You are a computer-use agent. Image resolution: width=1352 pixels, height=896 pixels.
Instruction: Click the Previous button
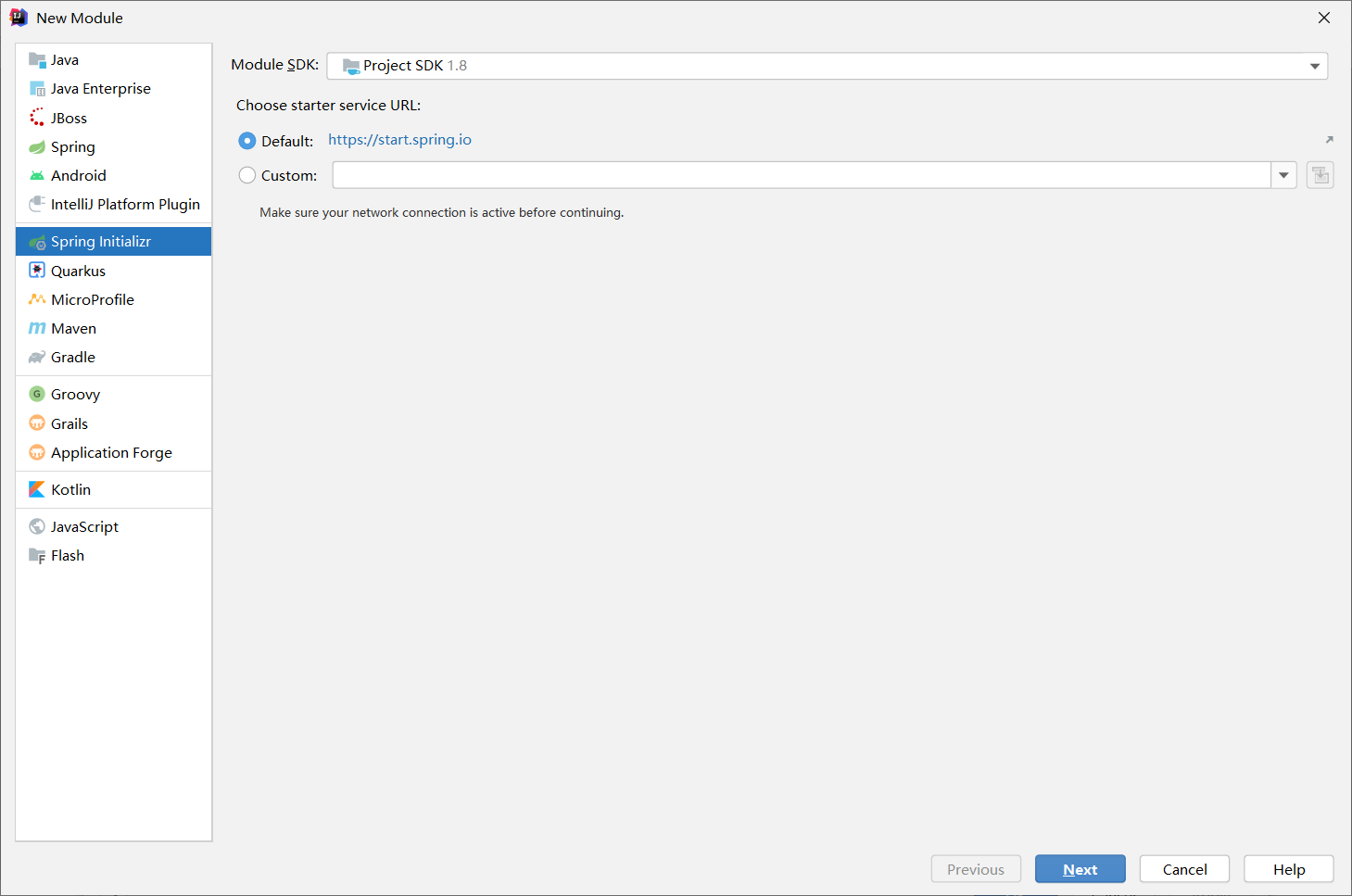click(x=976, y=869)
